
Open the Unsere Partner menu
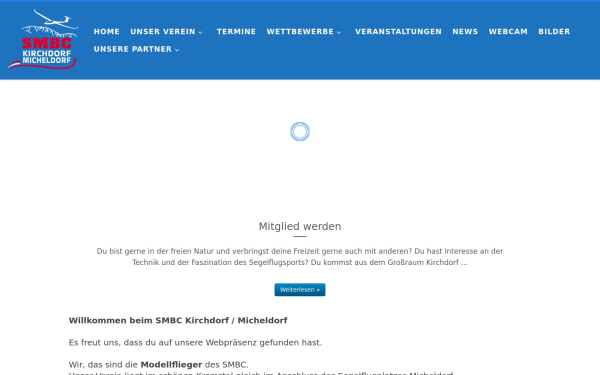(133, 49)
